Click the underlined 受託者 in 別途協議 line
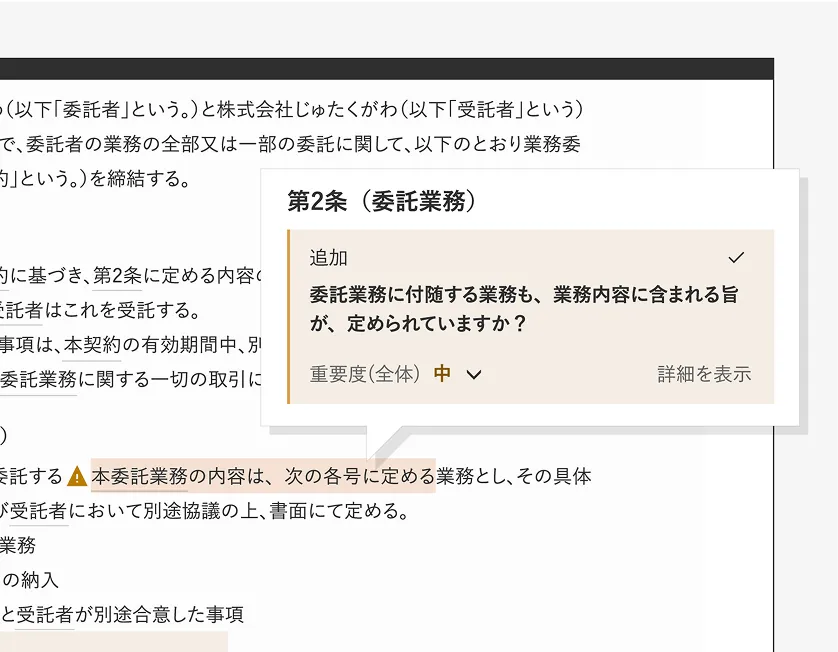838x652 pixels. coord(38,511)
